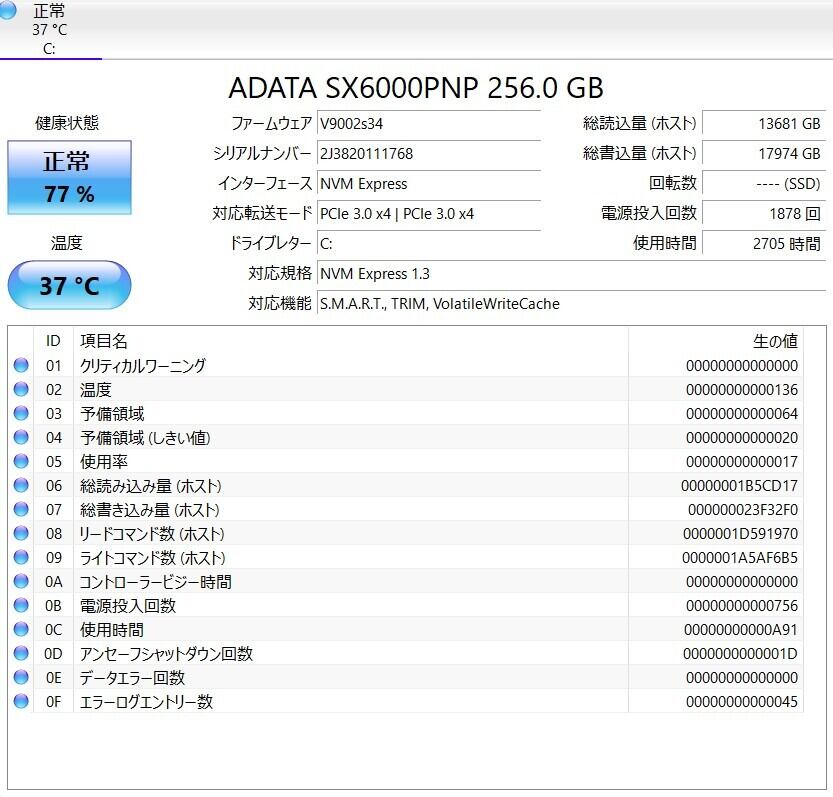Click the 対応機能 S.M.A.R.T., TRIM field
Image resolution: width=833 pixels, height=797 pixels.
570,304
